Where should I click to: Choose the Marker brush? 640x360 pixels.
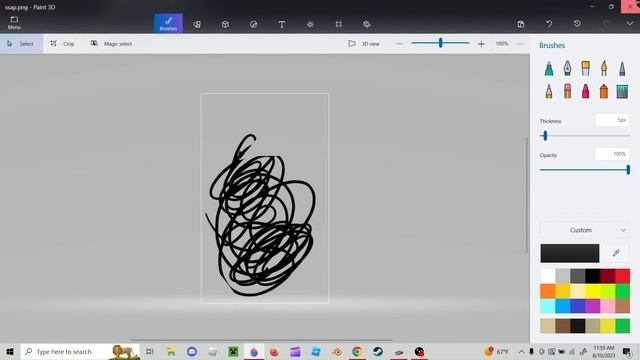click(549, 69)
